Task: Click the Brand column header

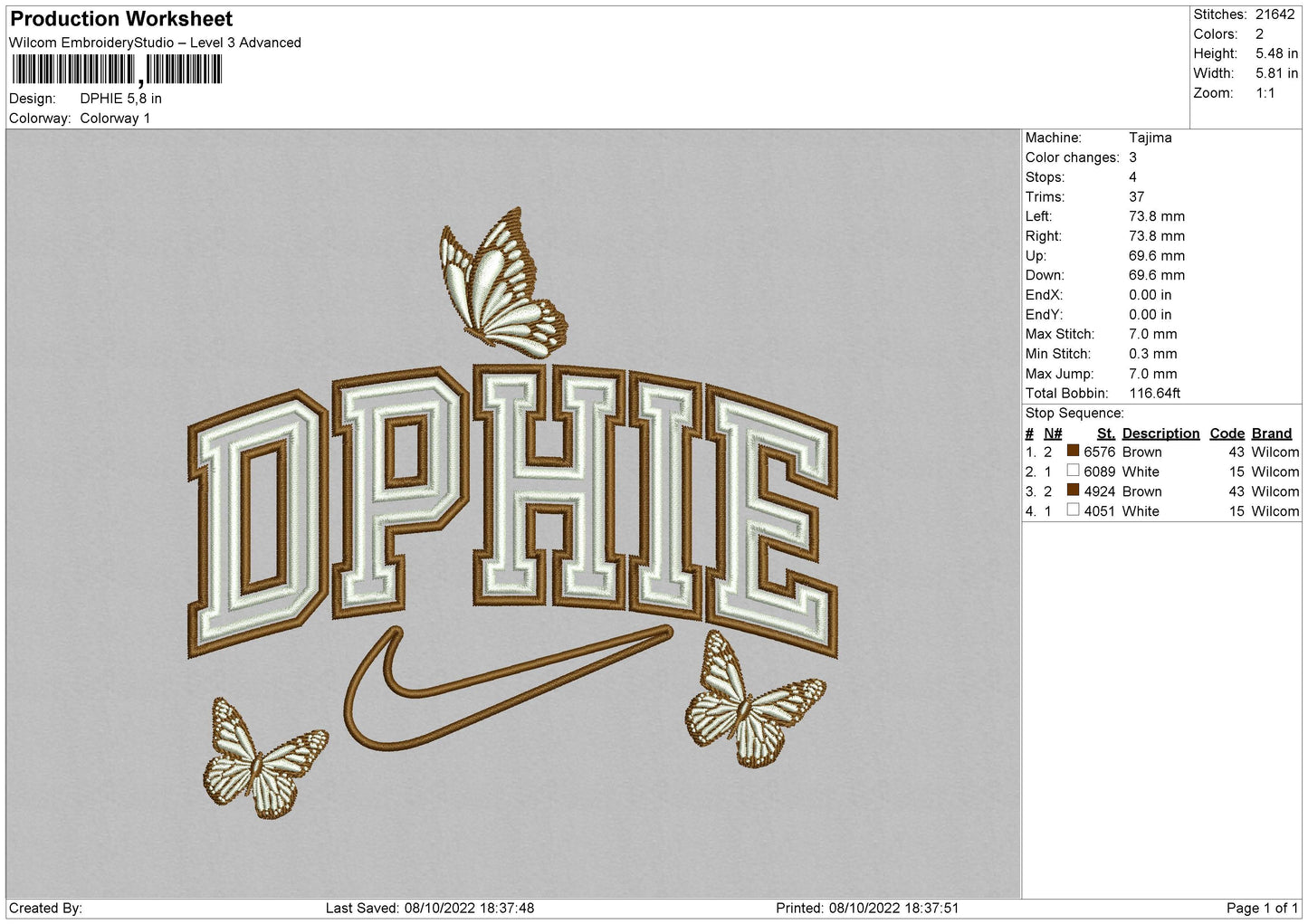Action: tap(1272, 433)
